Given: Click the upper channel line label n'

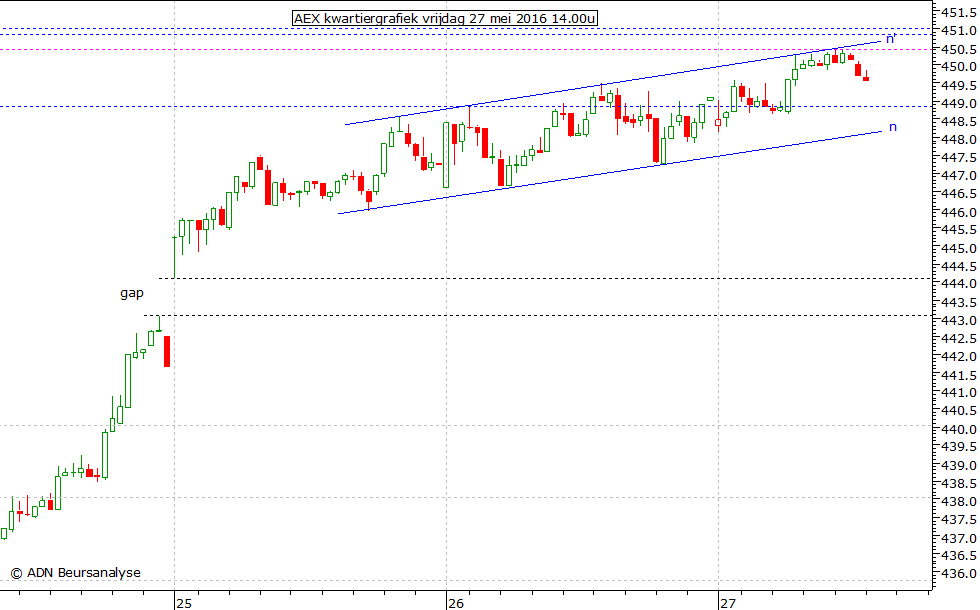Looking at the screenshot, I should pyautogui.click(x=891, y=39).
